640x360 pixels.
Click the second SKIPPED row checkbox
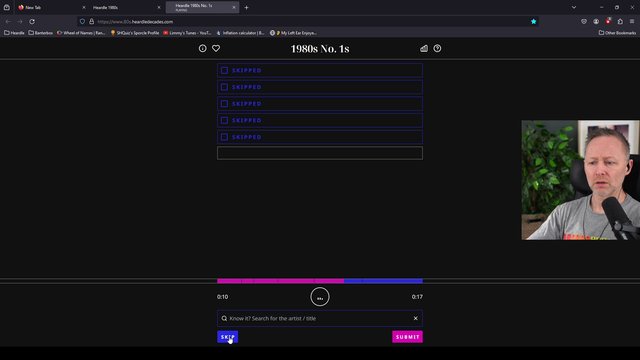pyautogui.click(x=224, y=87)
